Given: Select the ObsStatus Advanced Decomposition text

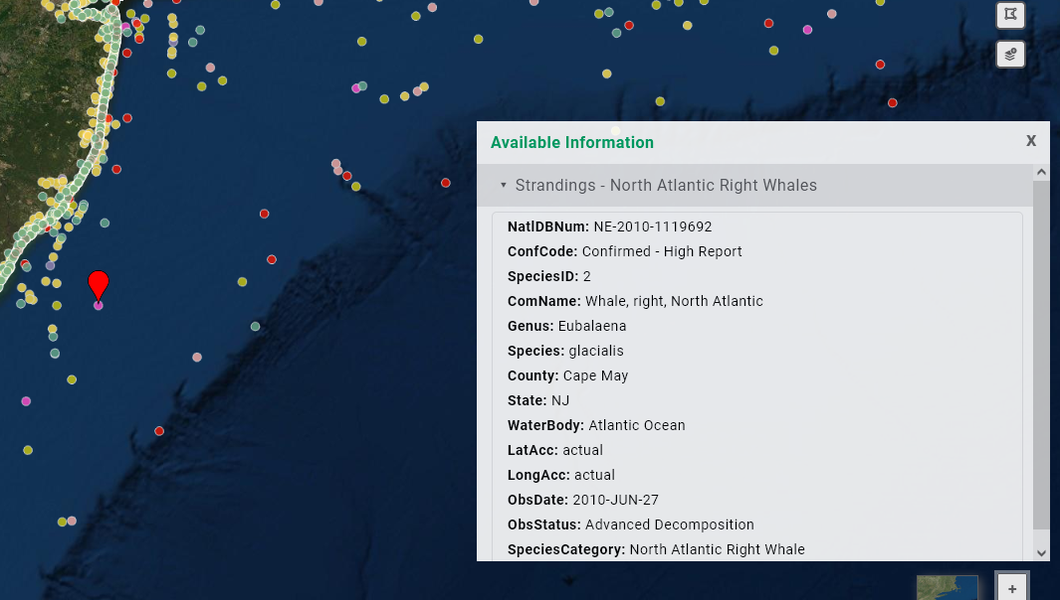Looking at the screenshot, I should pyautogui.click(x=669, y=525).
